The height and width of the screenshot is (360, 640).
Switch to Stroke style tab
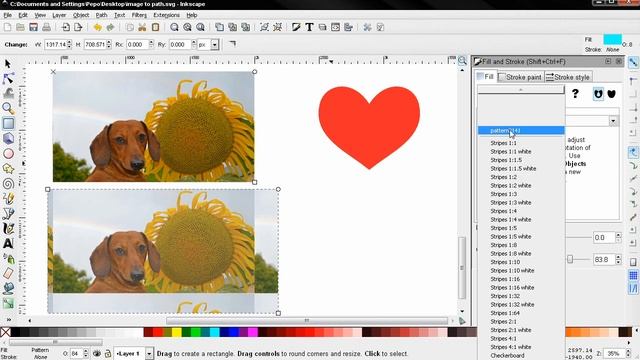click(x=568, y=77)
